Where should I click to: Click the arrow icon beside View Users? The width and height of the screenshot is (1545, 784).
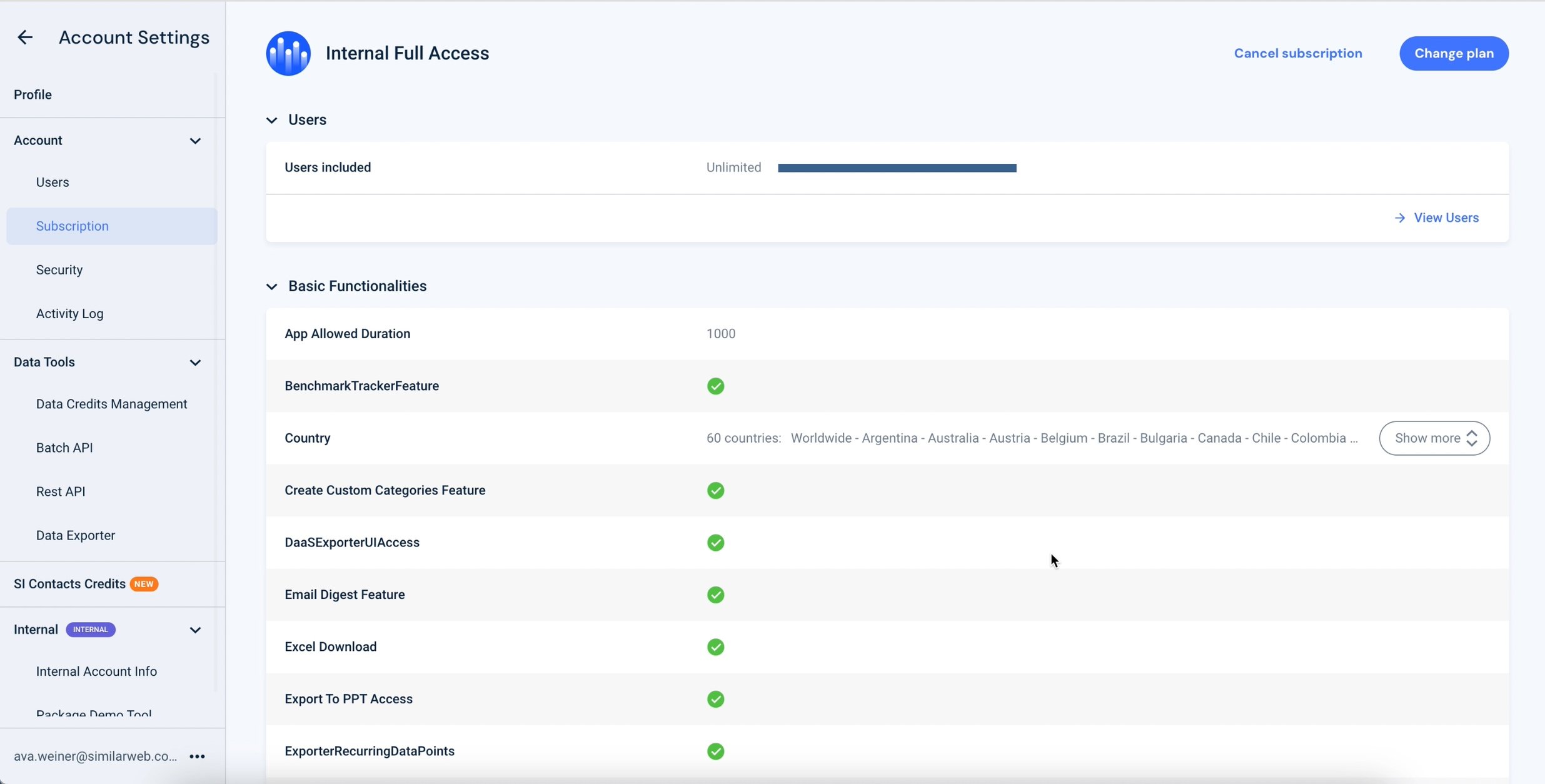pyautogui.click(x=1400, y=218)
